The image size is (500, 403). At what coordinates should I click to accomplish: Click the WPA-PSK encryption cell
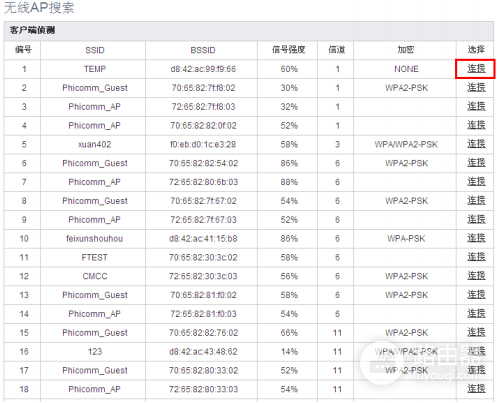406,239
